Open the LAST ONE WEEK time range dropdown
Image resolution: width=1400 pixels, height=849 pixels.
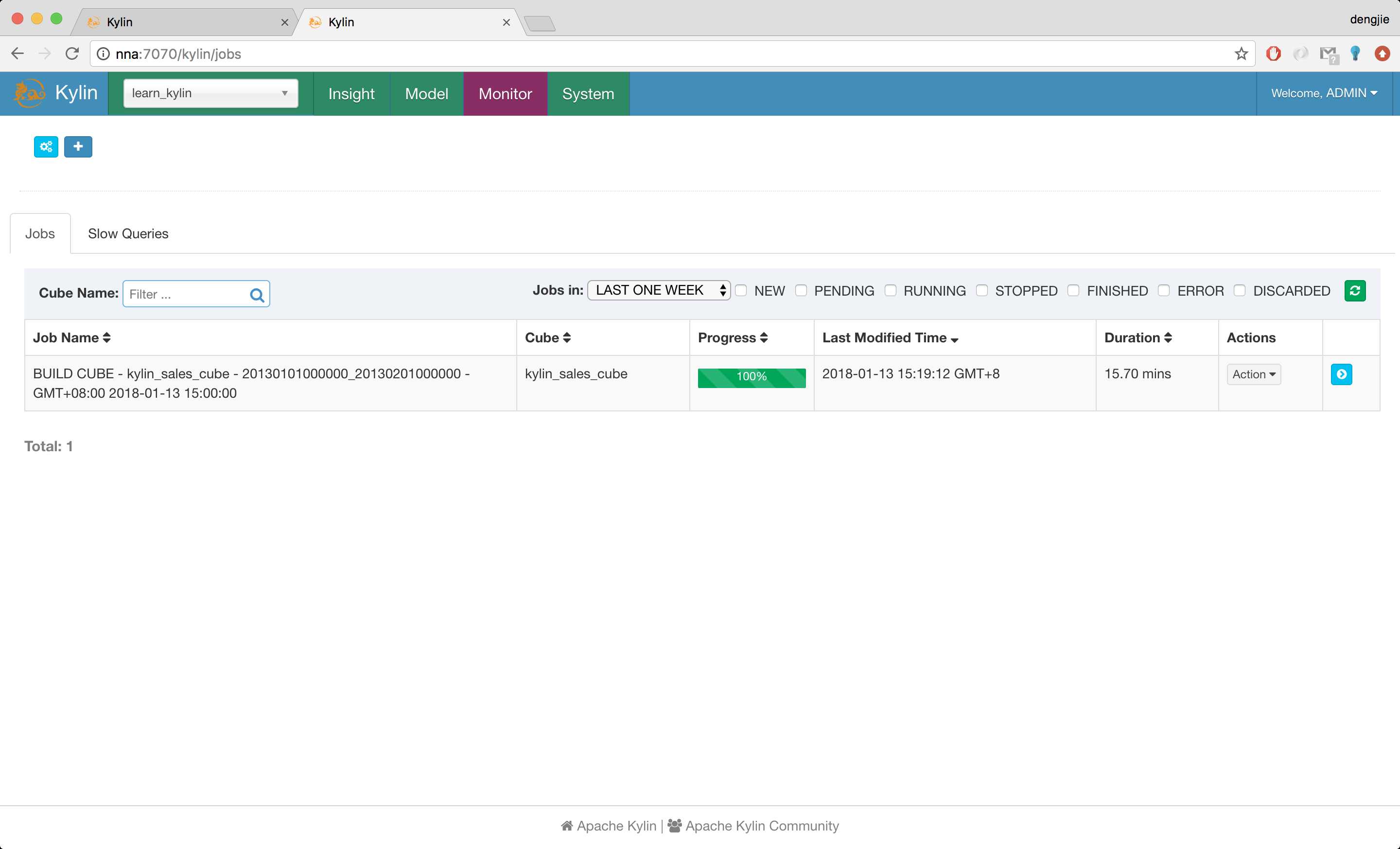point(659,290)
